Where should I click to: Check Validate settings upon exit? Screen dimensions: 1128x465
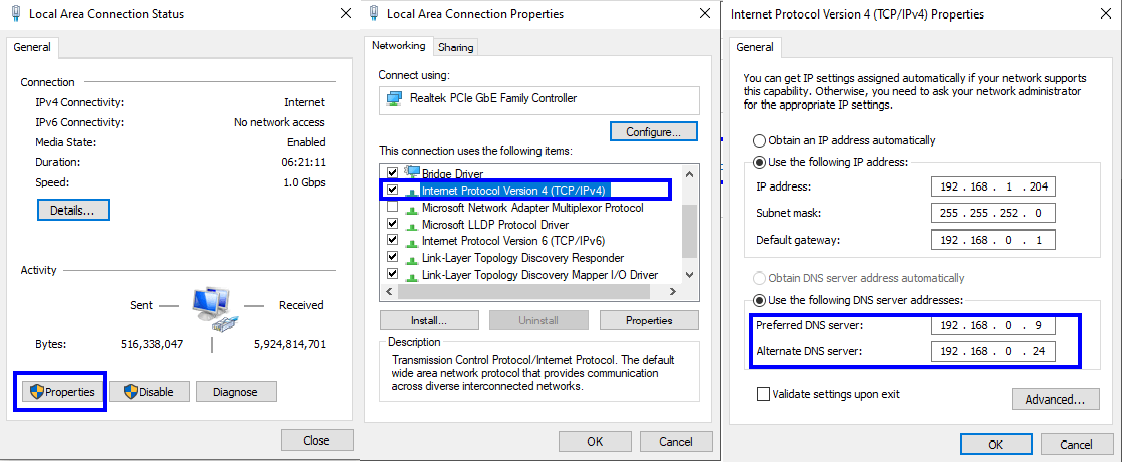pyautogui.click(x=763, y=394)
